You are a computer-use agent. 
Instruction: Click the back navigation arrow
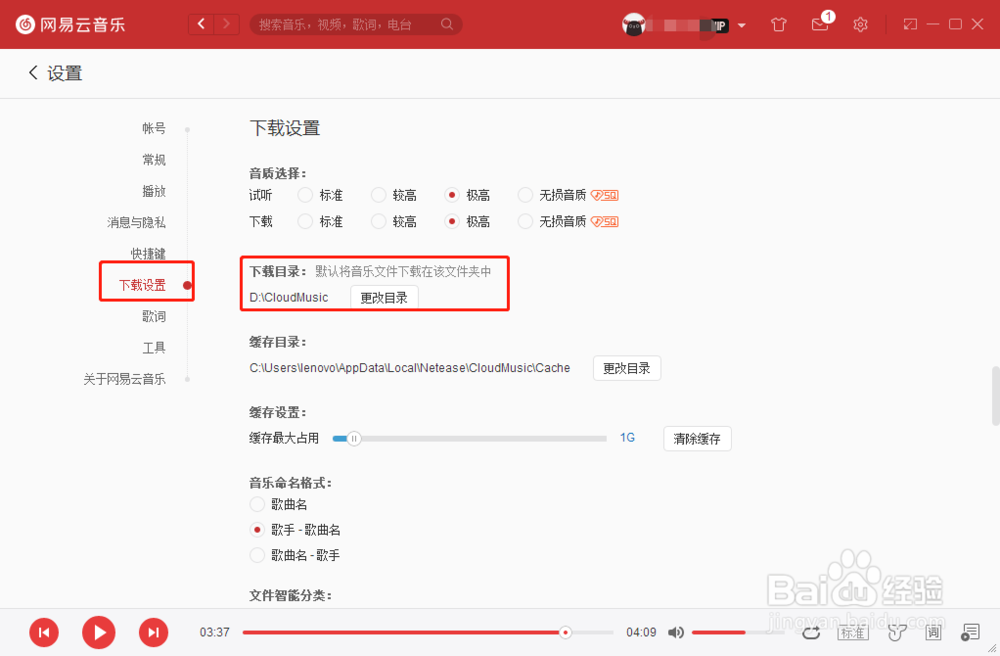201,22
